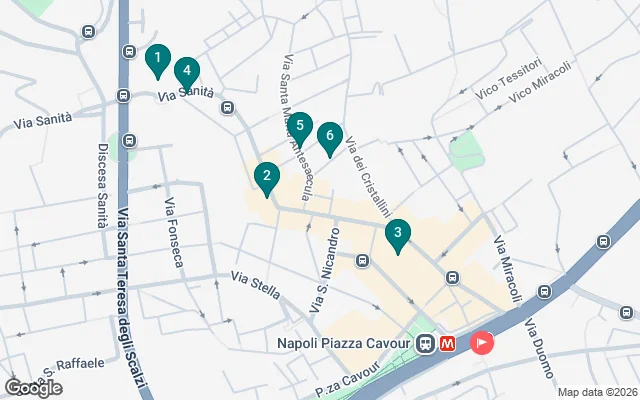
Task: Click bus stop left of Via Miracoli
Action: [452, 278]
